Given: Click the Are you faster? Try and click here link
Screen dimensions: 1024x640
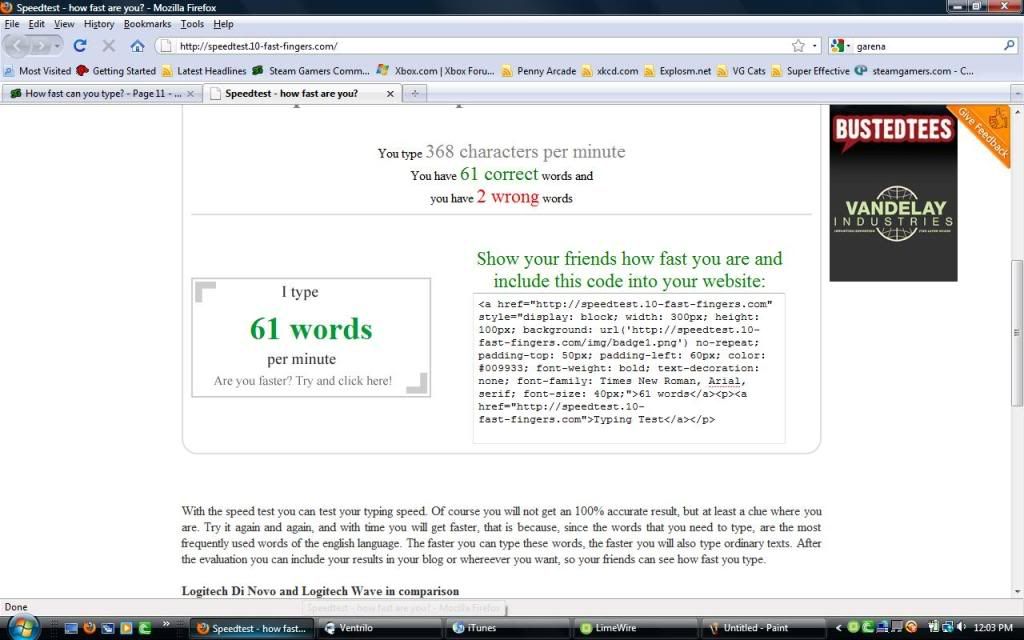Looking at the screenshot, I should coord(302,381).
